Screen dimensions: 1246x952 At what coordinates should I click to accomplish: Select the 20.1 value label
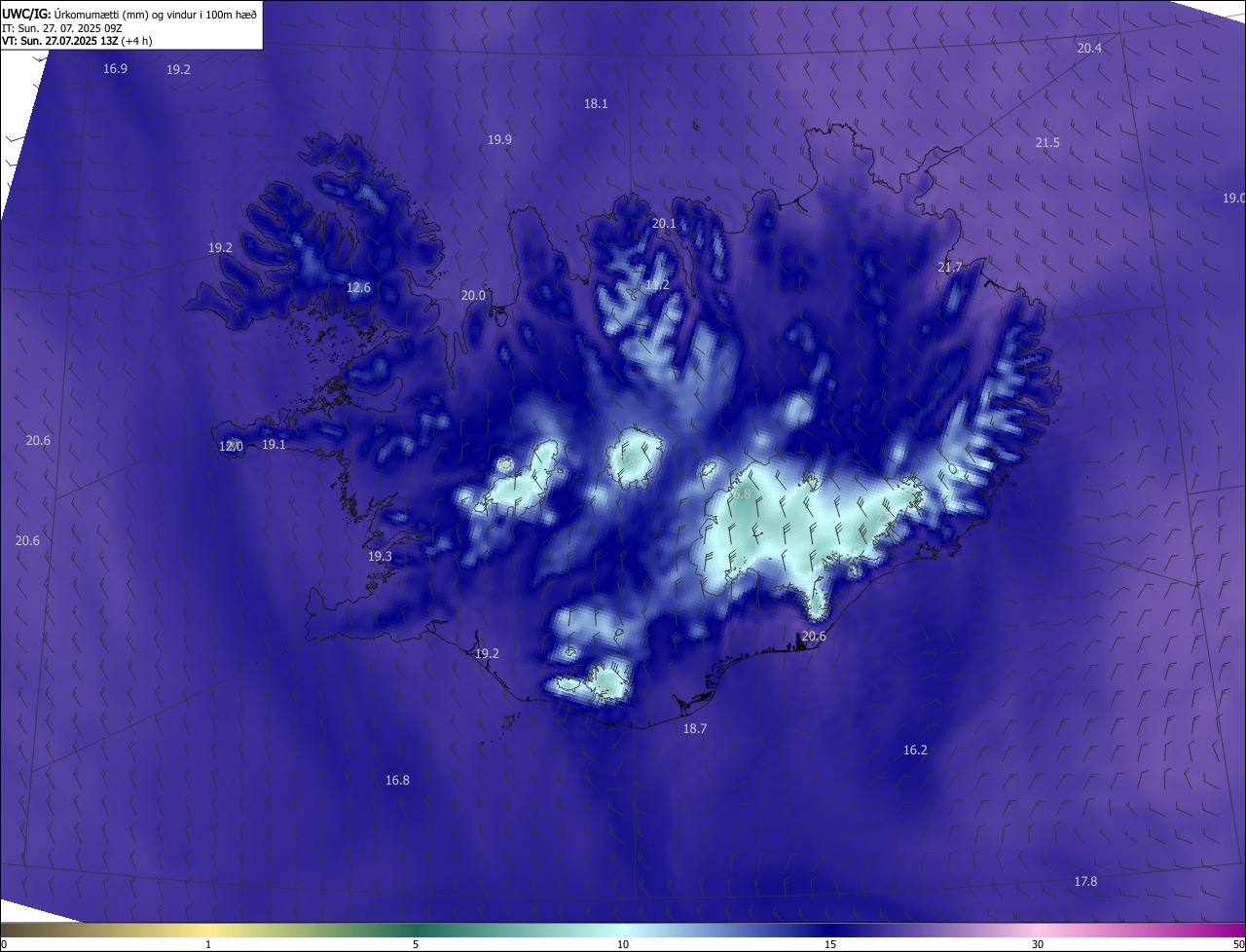point(664,223)
